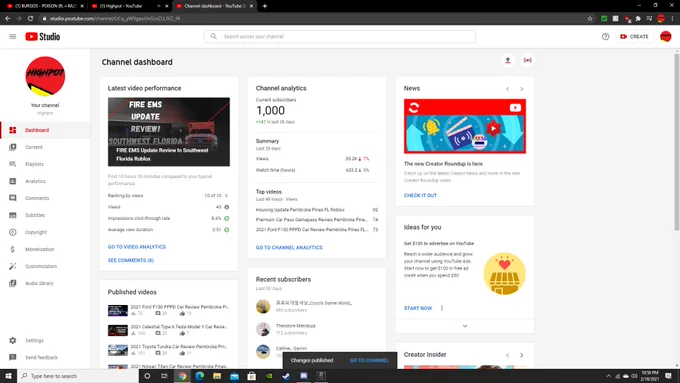Open Comments in the sidebar
This screenshot has width=680, height=383.
click(x=45, y=198)
